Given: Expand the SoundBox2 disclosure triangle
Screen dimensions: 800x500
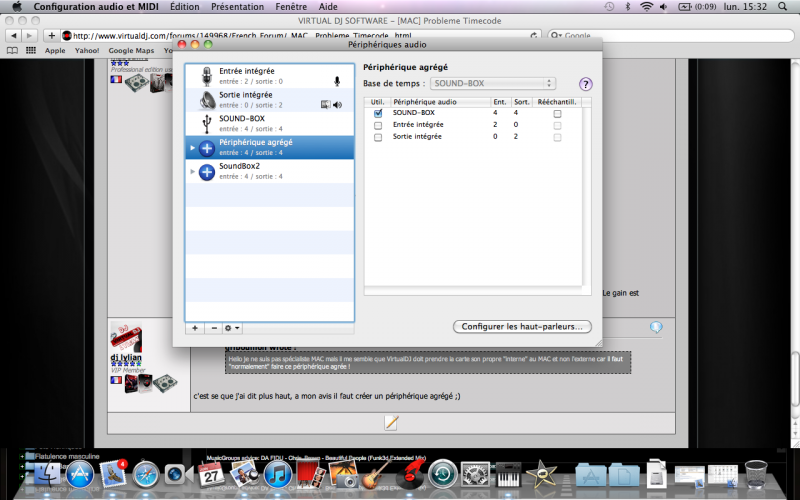Looking at the screenshot, I should click(192, 172).
